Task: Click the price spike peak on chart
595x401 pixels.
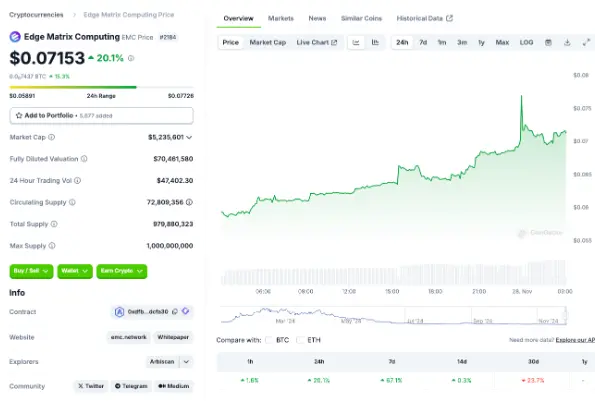Action: click(521, 96)
